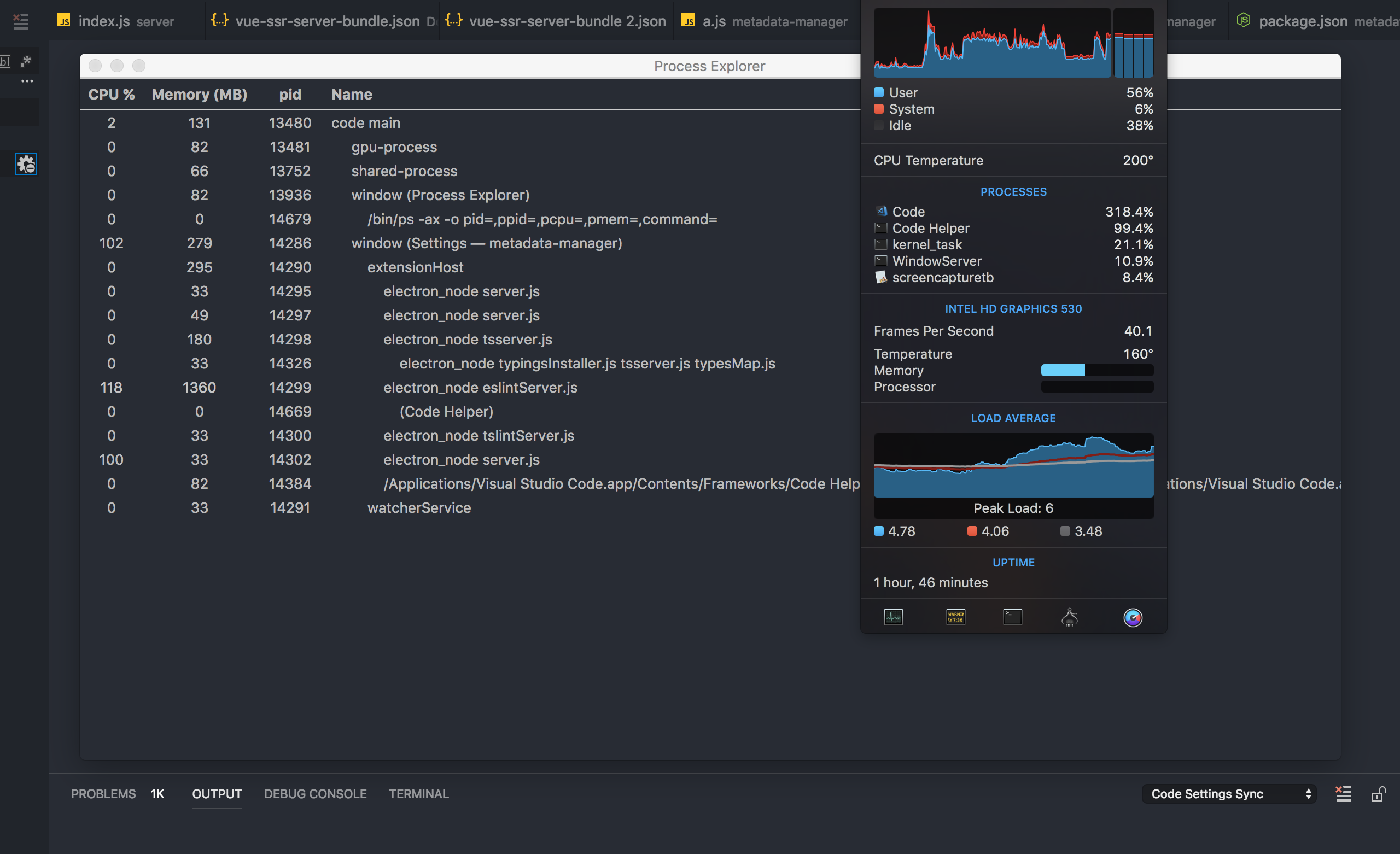Click the INTEL HD GRAPHICS 530 header
Viewport: 1400px width, 854px height.
1013,308
